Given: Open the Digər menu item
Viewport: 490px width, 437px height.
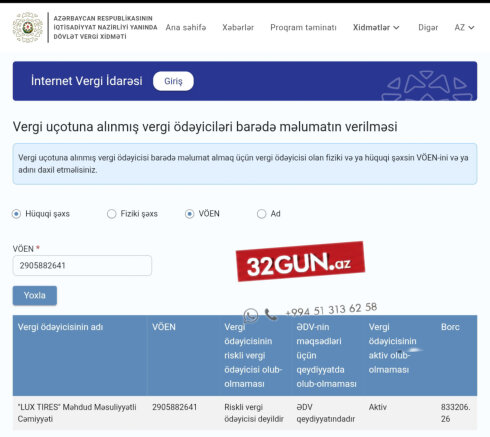Looking at the screenshot, I should (428, 27).
